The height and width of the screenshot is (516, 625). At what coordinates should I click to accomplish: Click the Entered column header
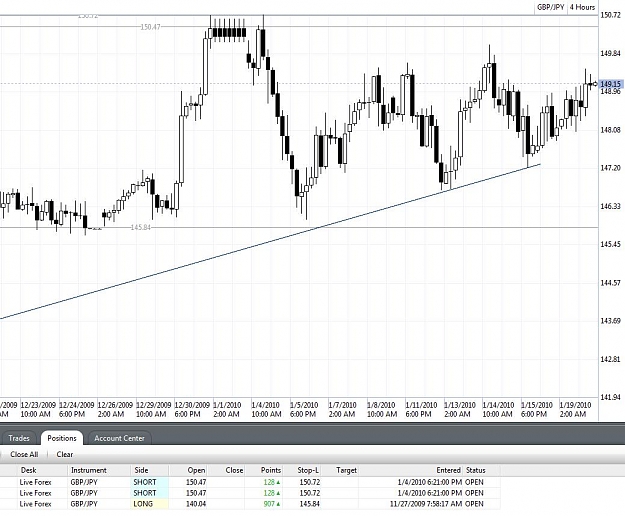[448, 470]
